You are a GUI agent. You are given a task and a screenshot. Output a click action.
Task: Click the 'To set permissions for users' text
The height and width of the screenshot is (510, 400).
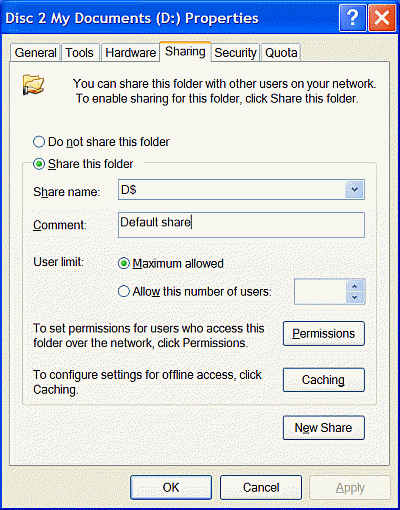(x=149, y=335)
